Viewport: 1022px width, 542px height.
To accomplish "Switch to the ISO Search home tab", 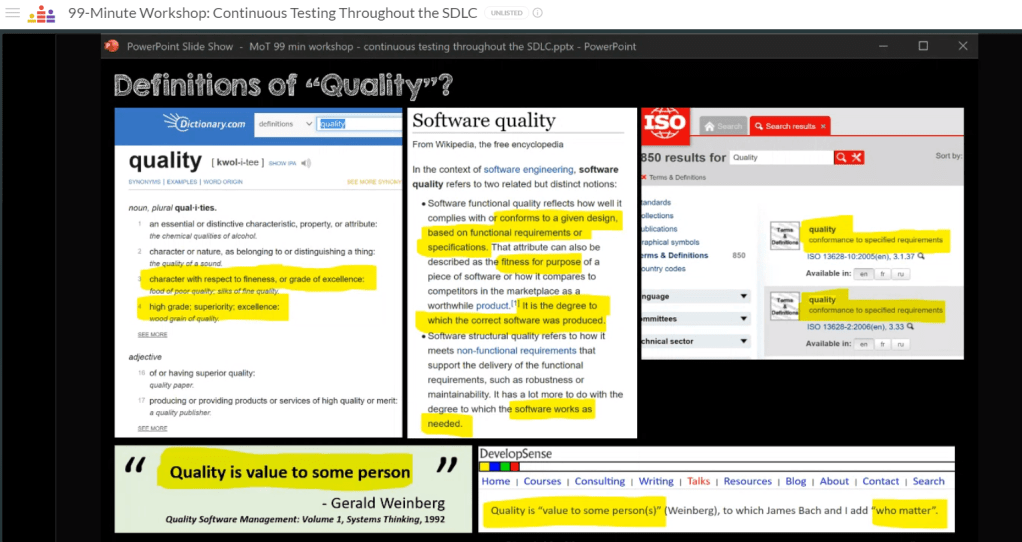I will 723,126.
